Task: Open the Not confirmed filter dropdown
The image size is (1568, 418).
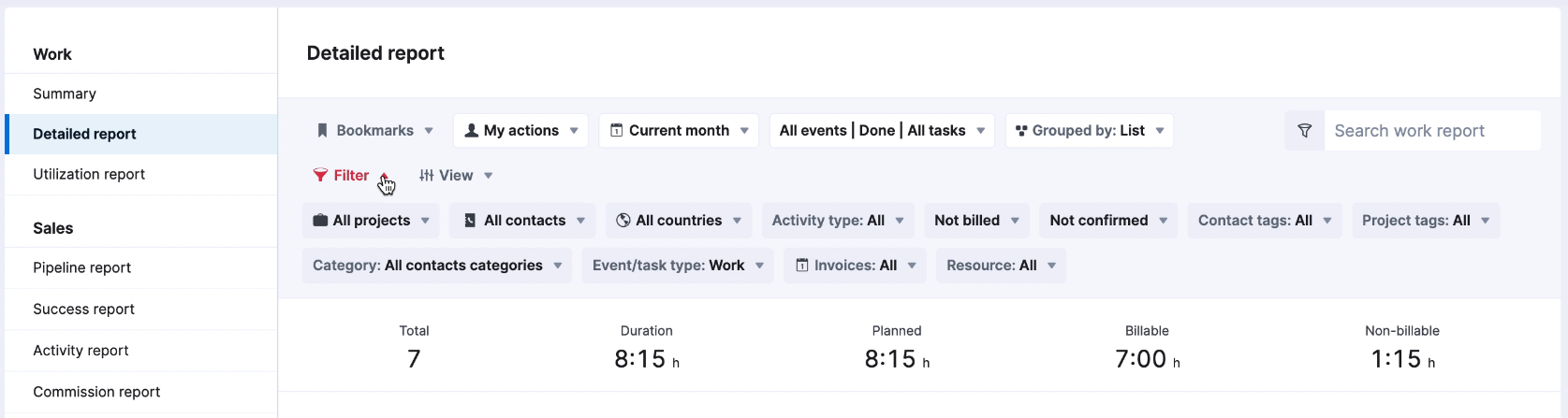Action: (x=1108, y=221)
